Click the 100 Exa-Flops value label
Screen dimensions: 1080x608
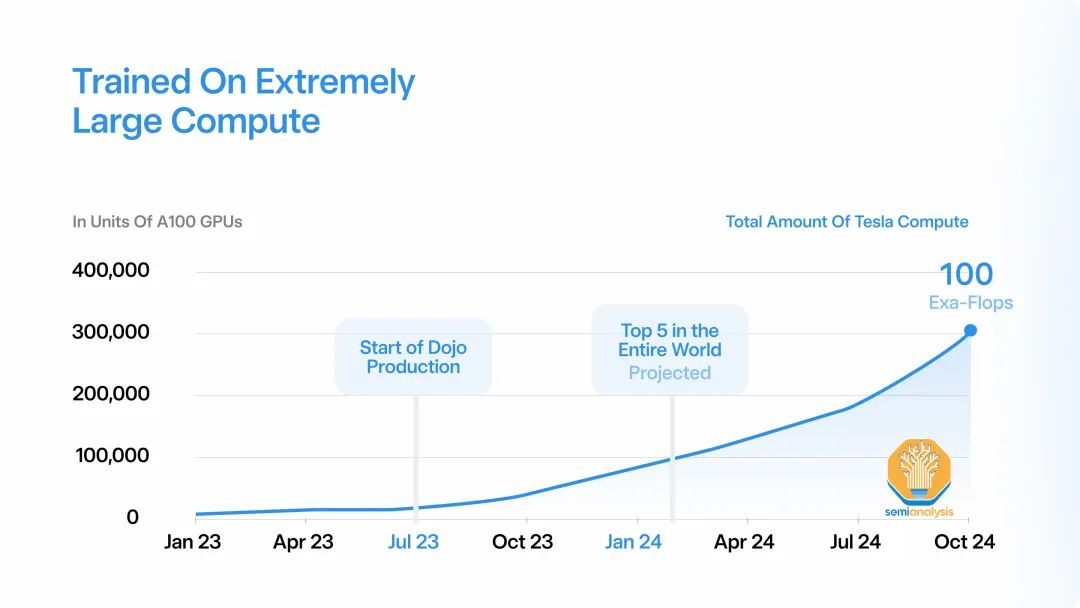pyautogui.click(x=970, y=286)
